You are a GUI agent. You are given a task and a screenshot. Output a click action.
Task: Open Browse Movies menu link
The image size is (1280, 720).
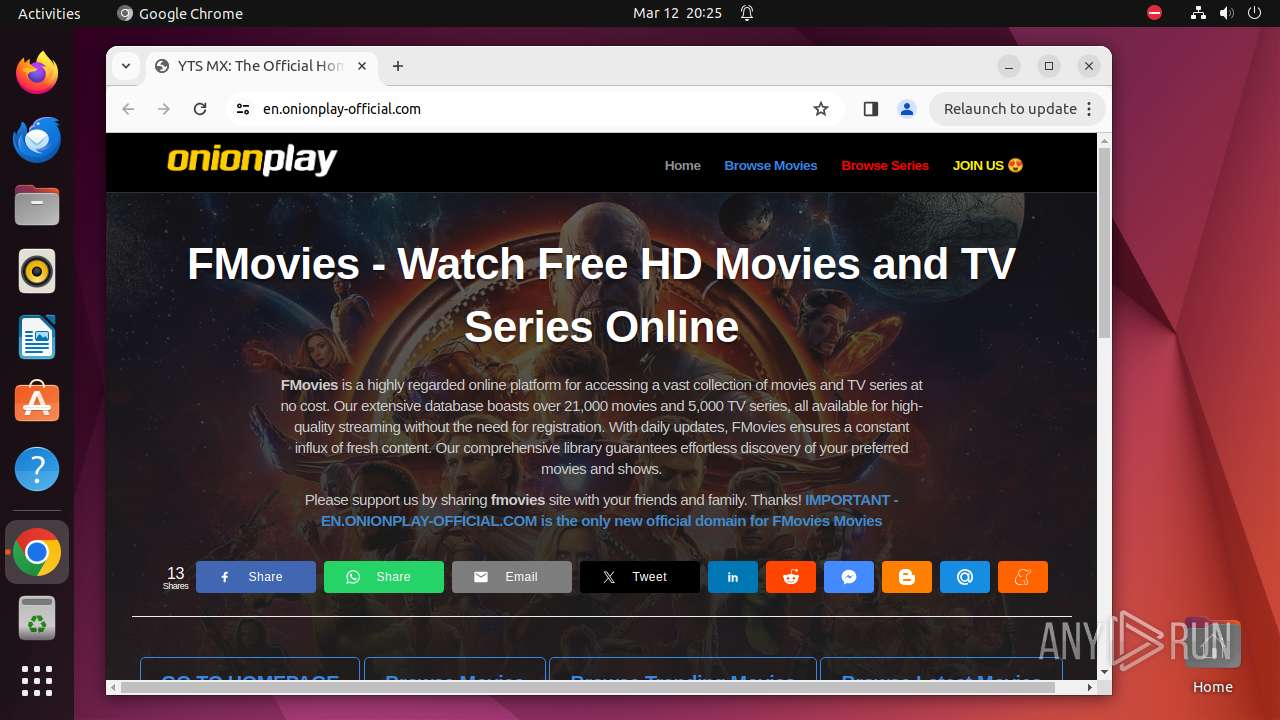[771, 165]
